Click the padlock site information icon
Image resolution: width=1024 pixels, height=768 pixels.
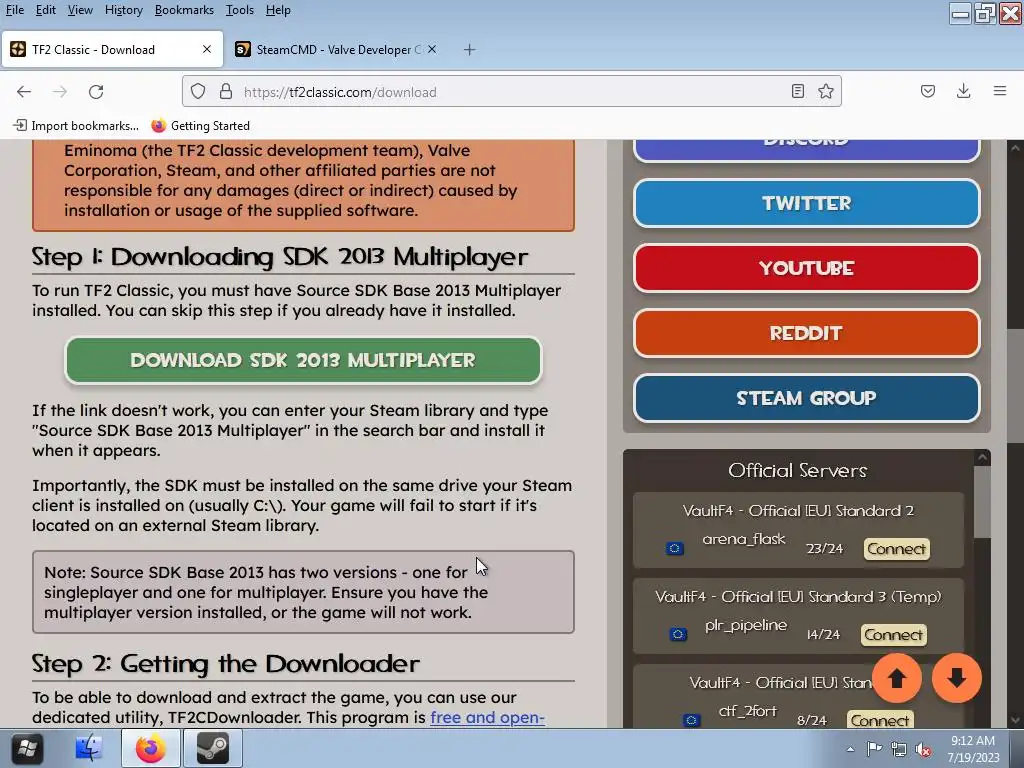point(226,91)
